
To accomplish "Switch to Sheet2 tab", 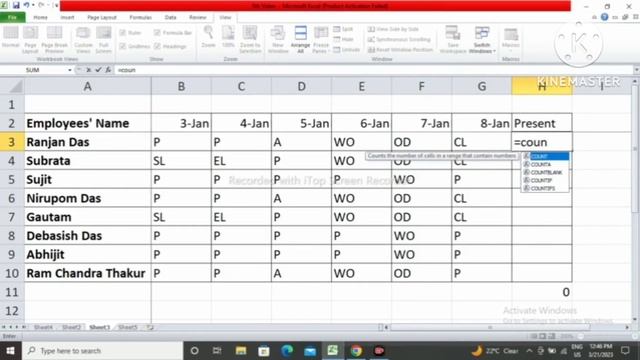I will coord(71,327).
